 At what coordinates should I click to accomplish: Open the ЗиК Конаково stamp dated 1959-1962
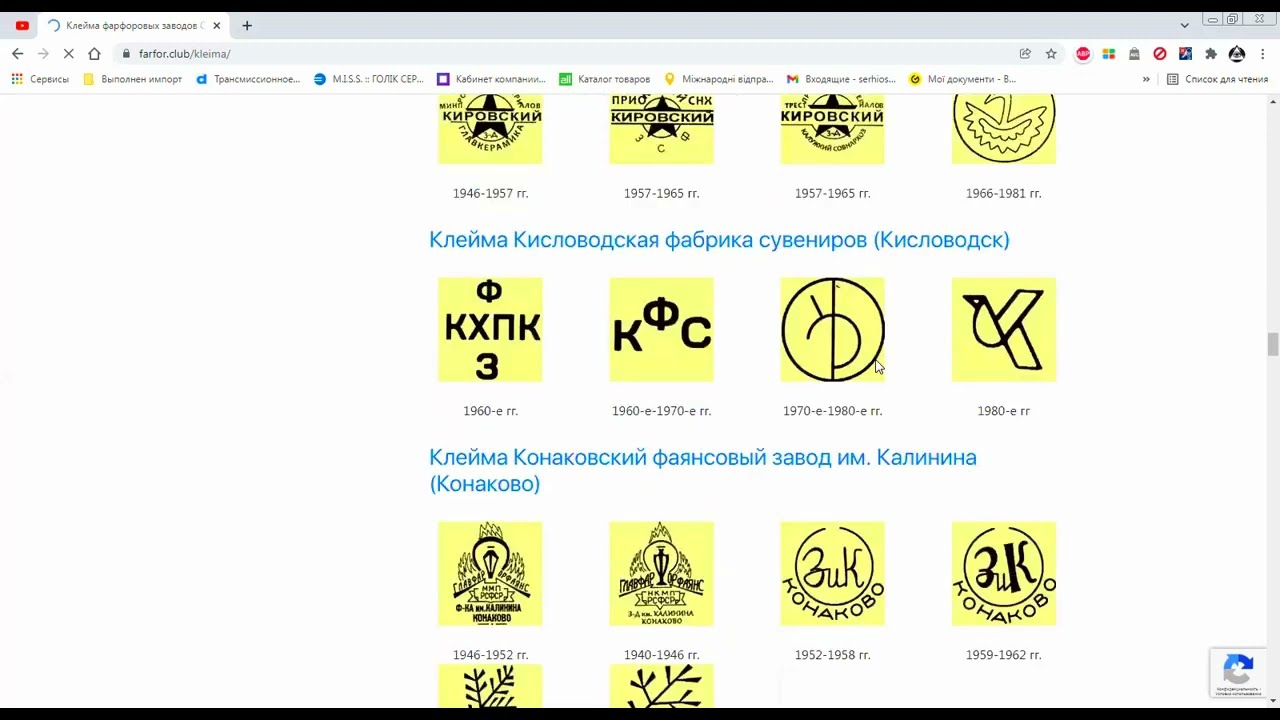[x=1003, y=574]
